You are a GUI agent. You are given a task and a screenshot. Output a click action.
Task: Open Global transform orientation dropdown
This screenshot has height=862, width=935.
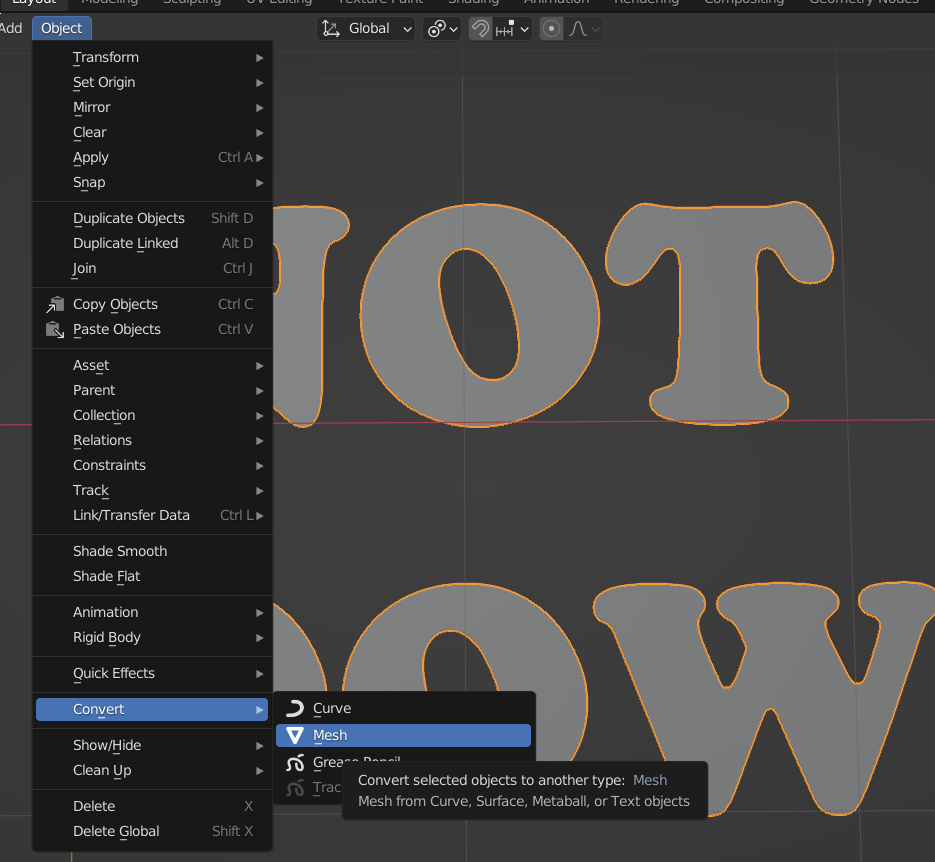[366, 29]
